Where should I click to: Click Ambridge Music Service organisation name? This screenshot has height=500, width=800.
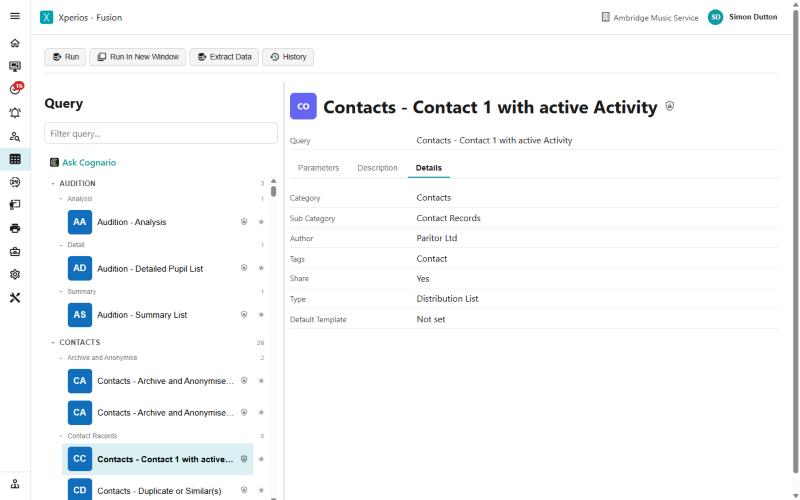656,17
